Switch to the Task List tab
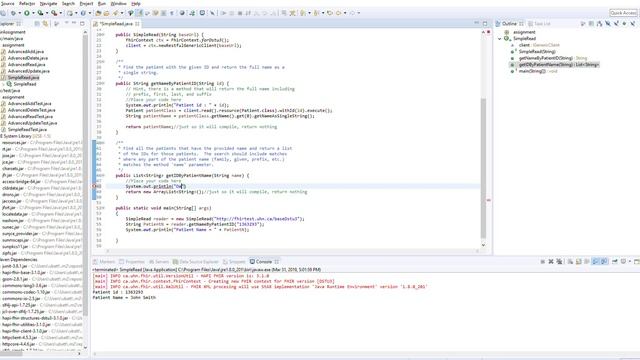The image size is (640, 360). click(x=539, y=24)
